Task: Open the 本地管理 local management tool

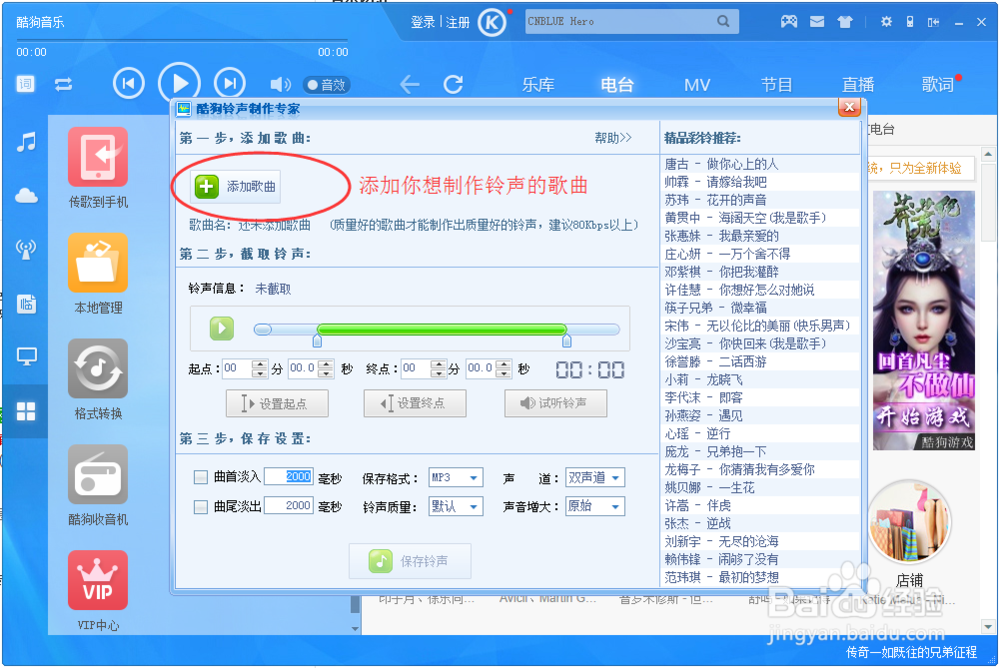Action: 98,274
